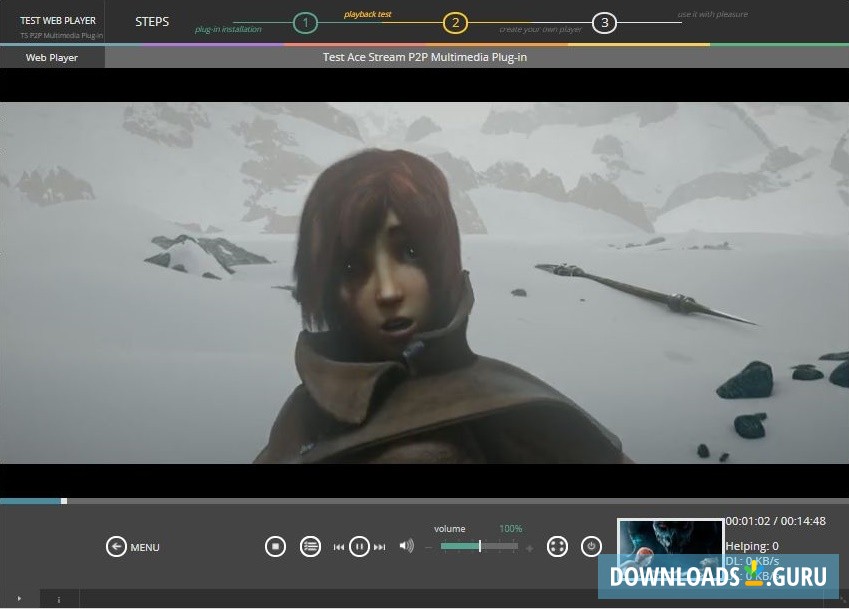Image resolution: width=849 pixels, height=609 pixels.
Task: Skip to the previous track
Action: click(339, 547)
